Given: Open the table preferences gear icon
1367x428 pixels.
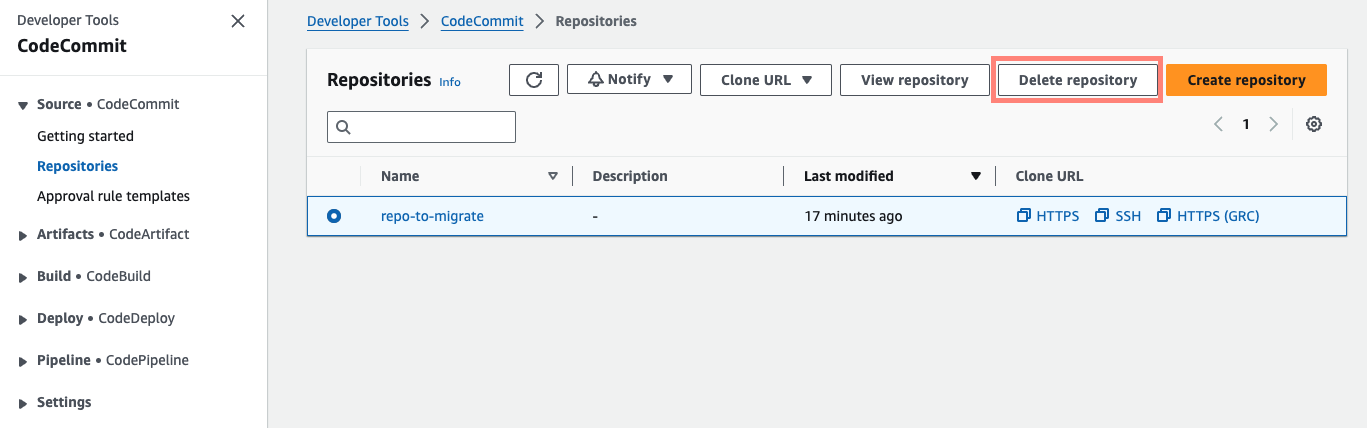Looking at the screenshot, I should [x=1314, y=125].
